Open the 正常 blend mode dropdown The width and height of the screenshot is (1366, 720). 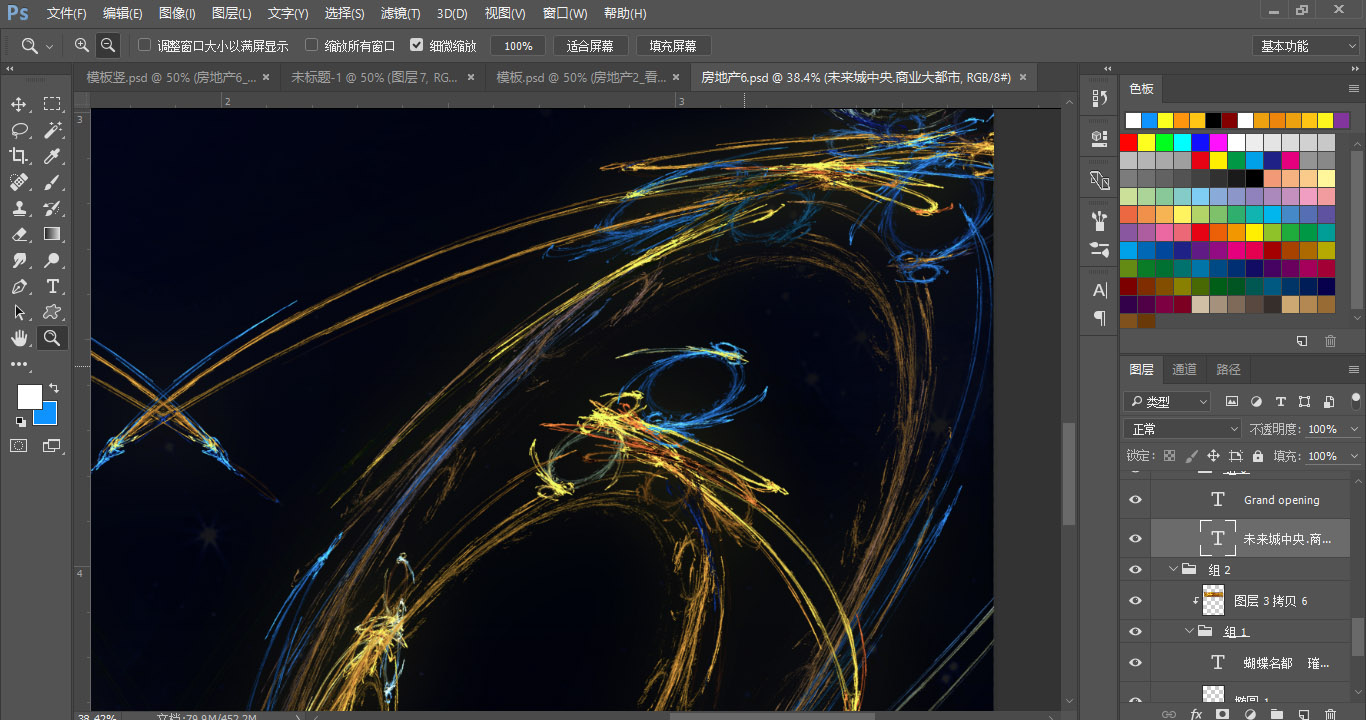1182,429
